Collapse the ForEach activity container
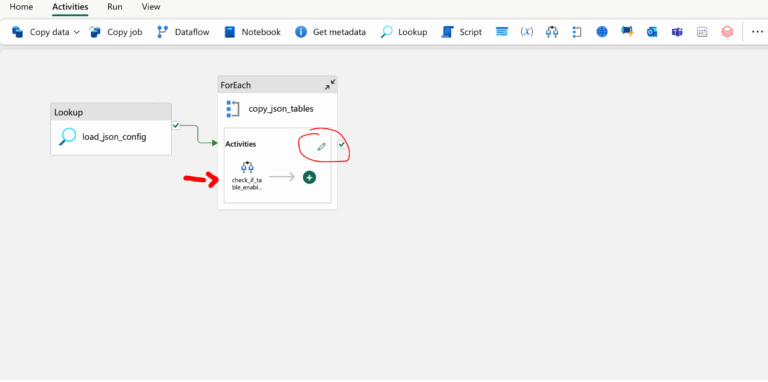This screenshot has width=768, height=382. pos(330,85)
